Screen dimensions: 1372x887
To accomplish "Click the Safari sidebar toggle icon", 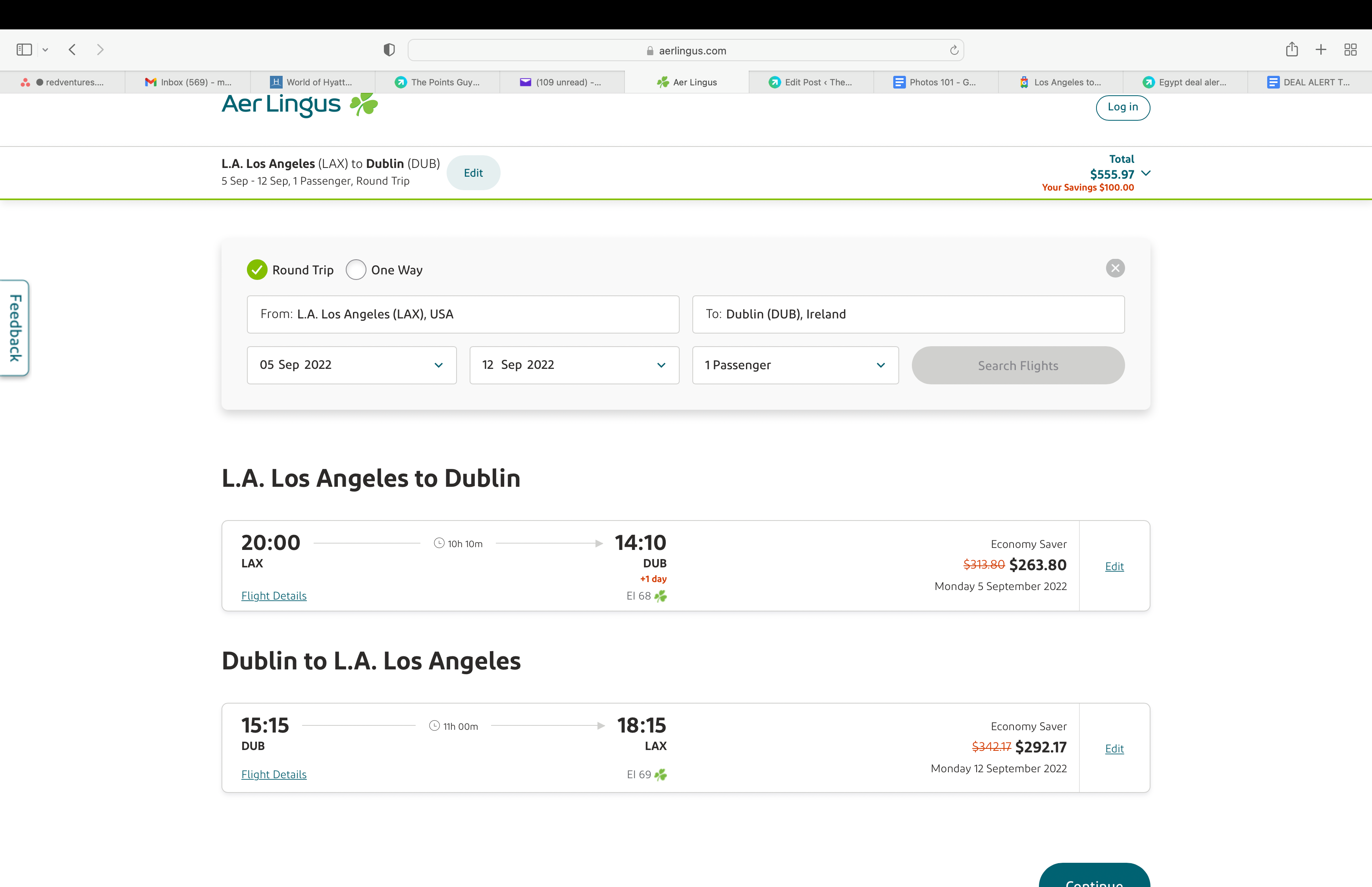I will pos(24,50).
